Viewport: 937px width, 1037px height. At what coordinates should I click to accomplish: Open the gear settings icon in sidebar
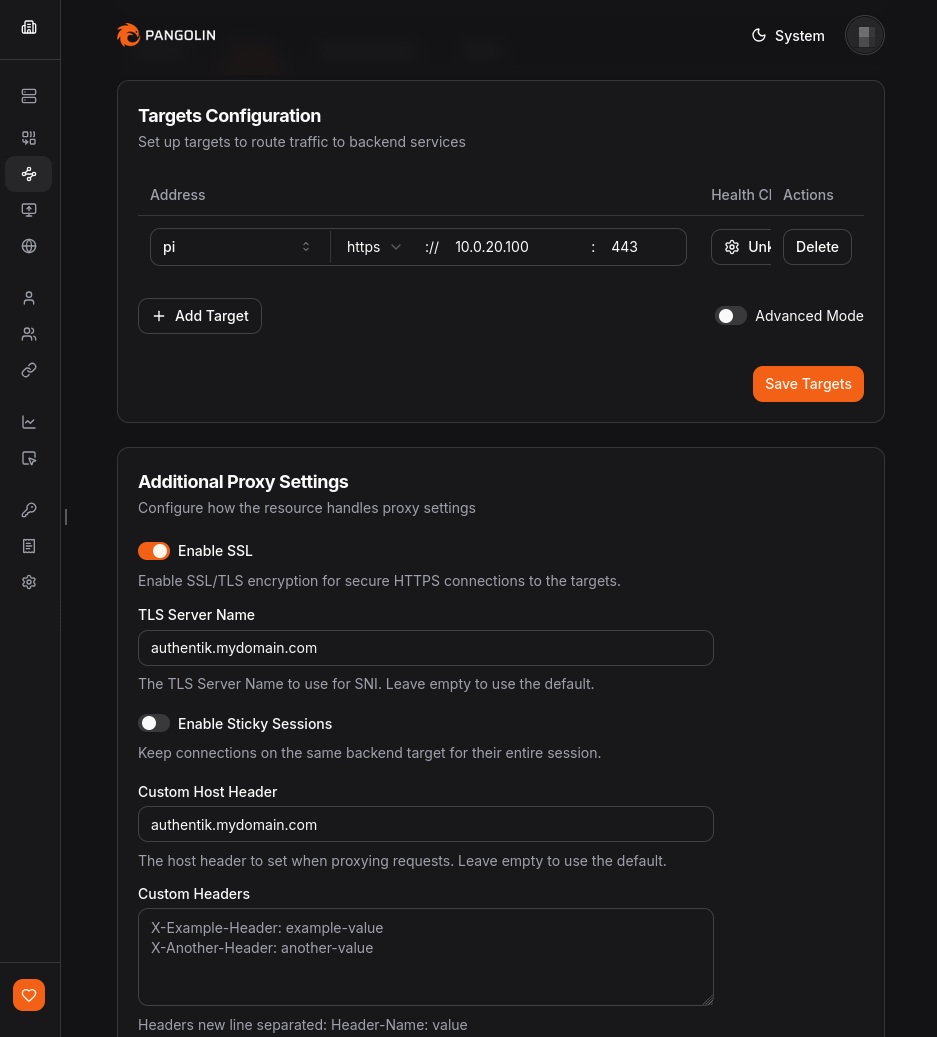[29, 582]
